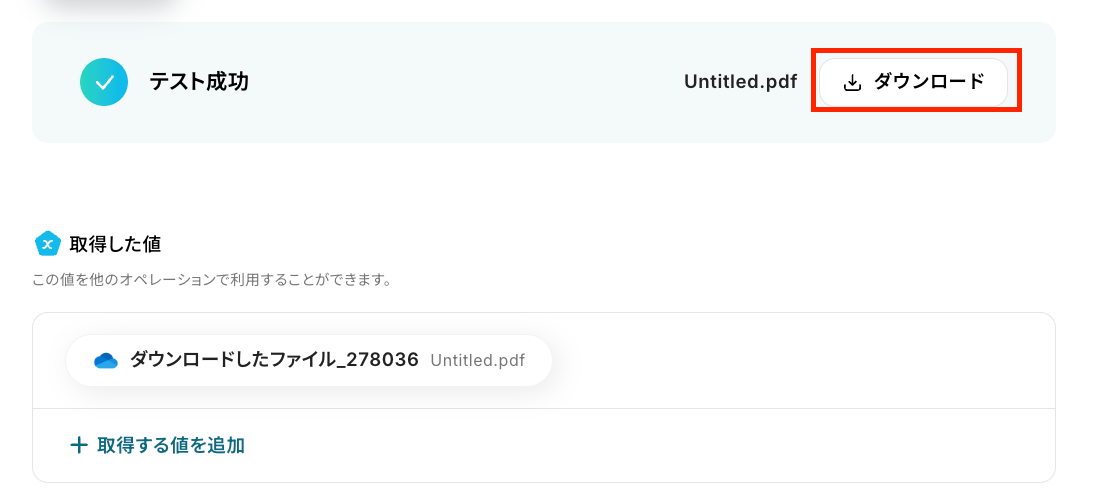Click the partial card shadow at the top left

(x=110, y=8)
